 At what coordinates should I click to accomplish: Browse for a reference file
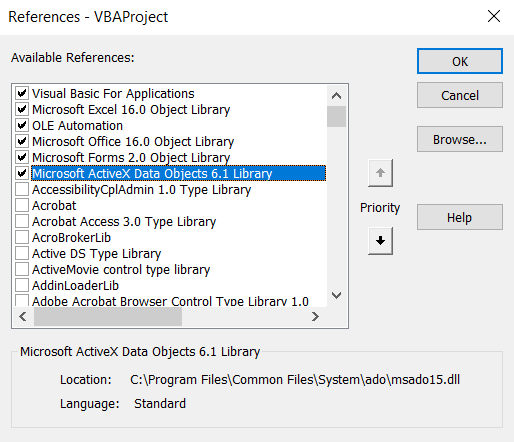click(460, 139)
